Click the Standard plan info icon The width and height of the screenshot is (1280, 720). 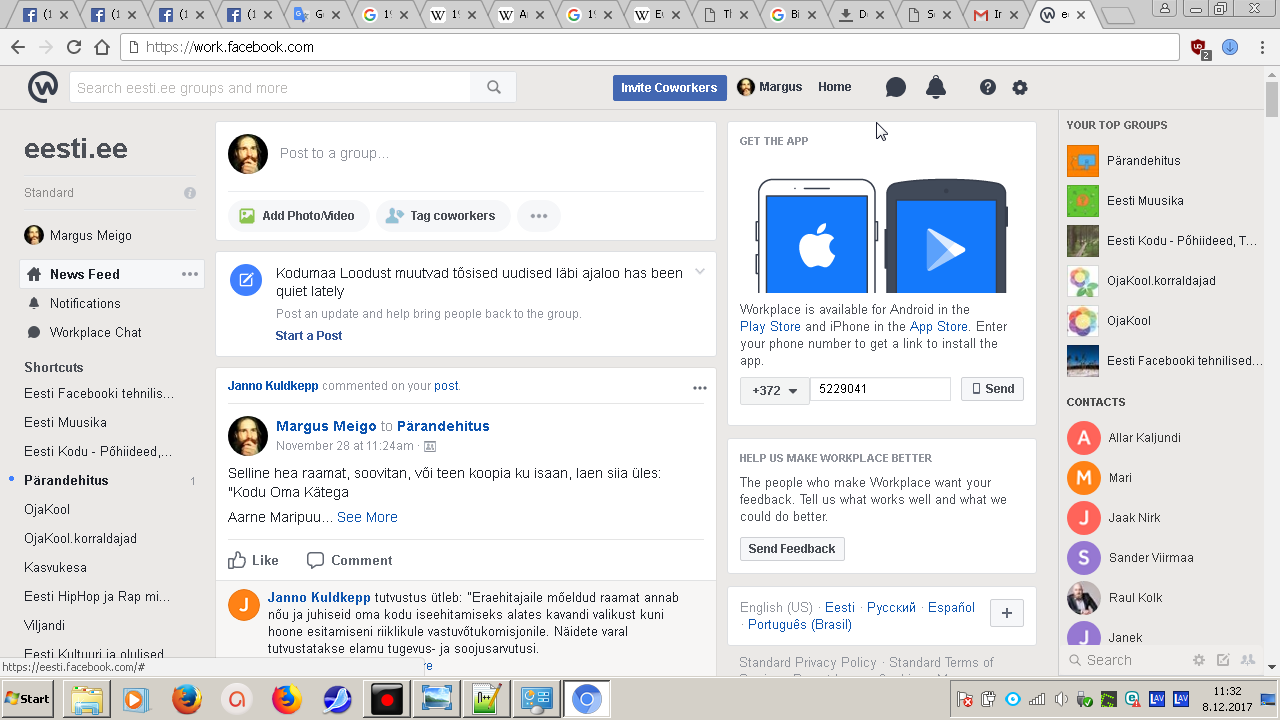tap(190, 193)
